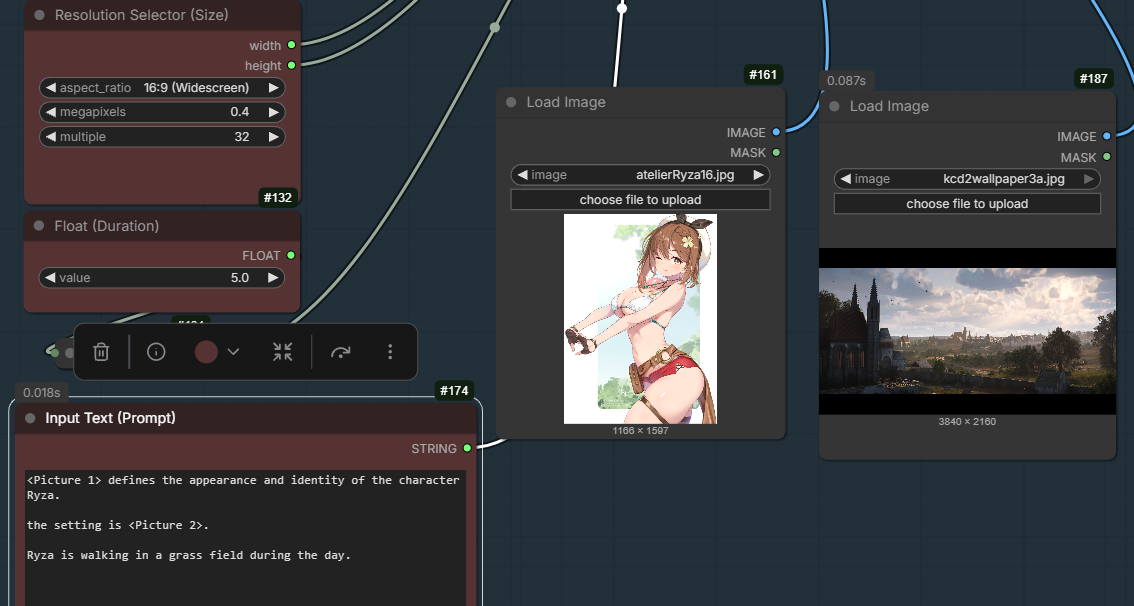The height and width of the screenshot is (606, 1134).
Task: Collapse selected node with shrink arrows icon
Action: 283,352
